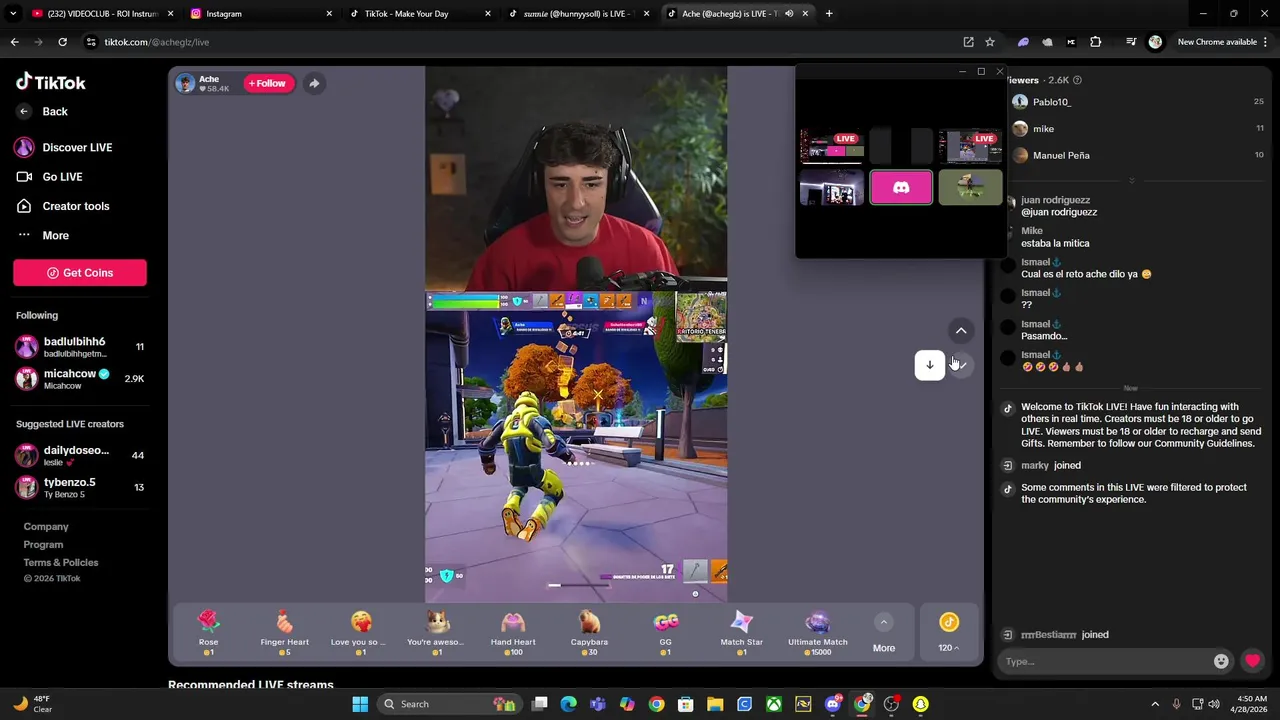1280x720 pixels.
Task: Open the Chrome extensions puzzle icon
Action: point(1096,42)
